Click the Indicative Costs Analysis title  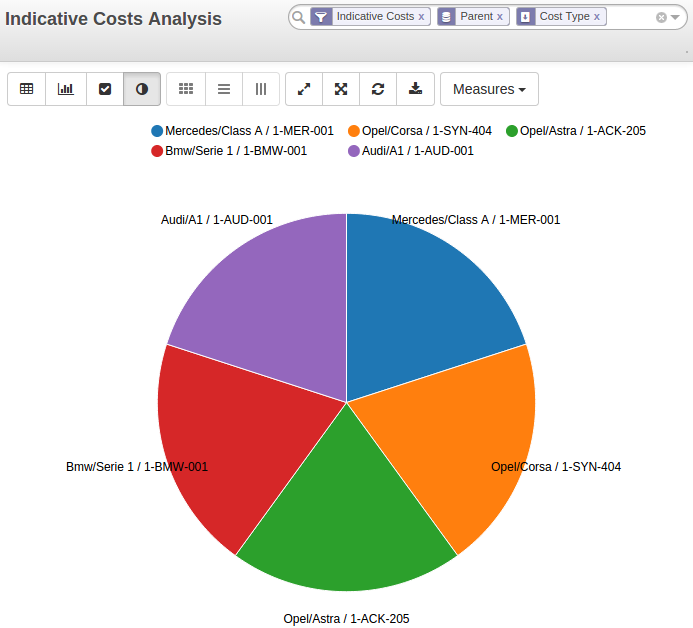[x=113, y=19]
